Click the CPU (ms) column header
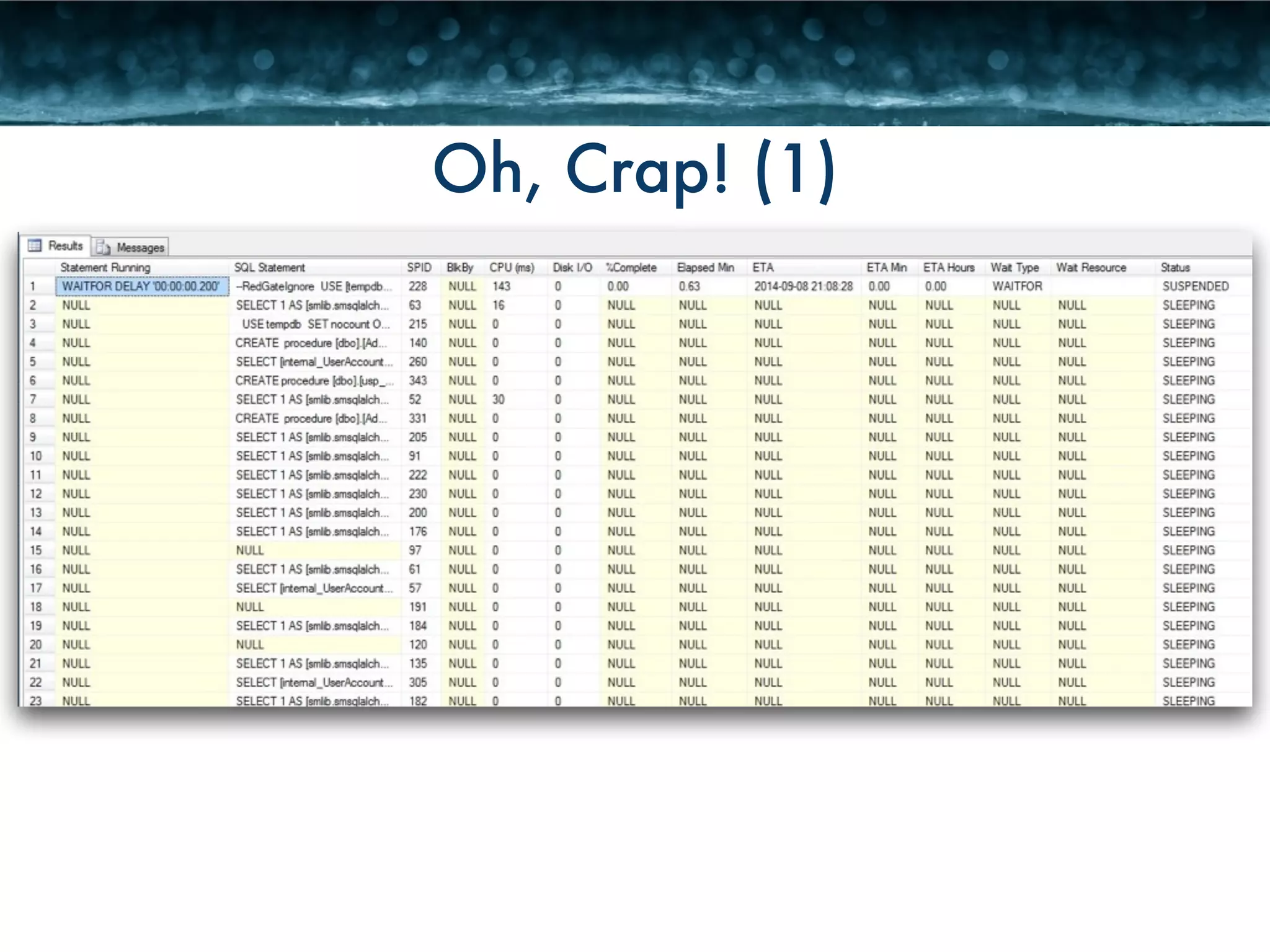 [x=511, y=267]
